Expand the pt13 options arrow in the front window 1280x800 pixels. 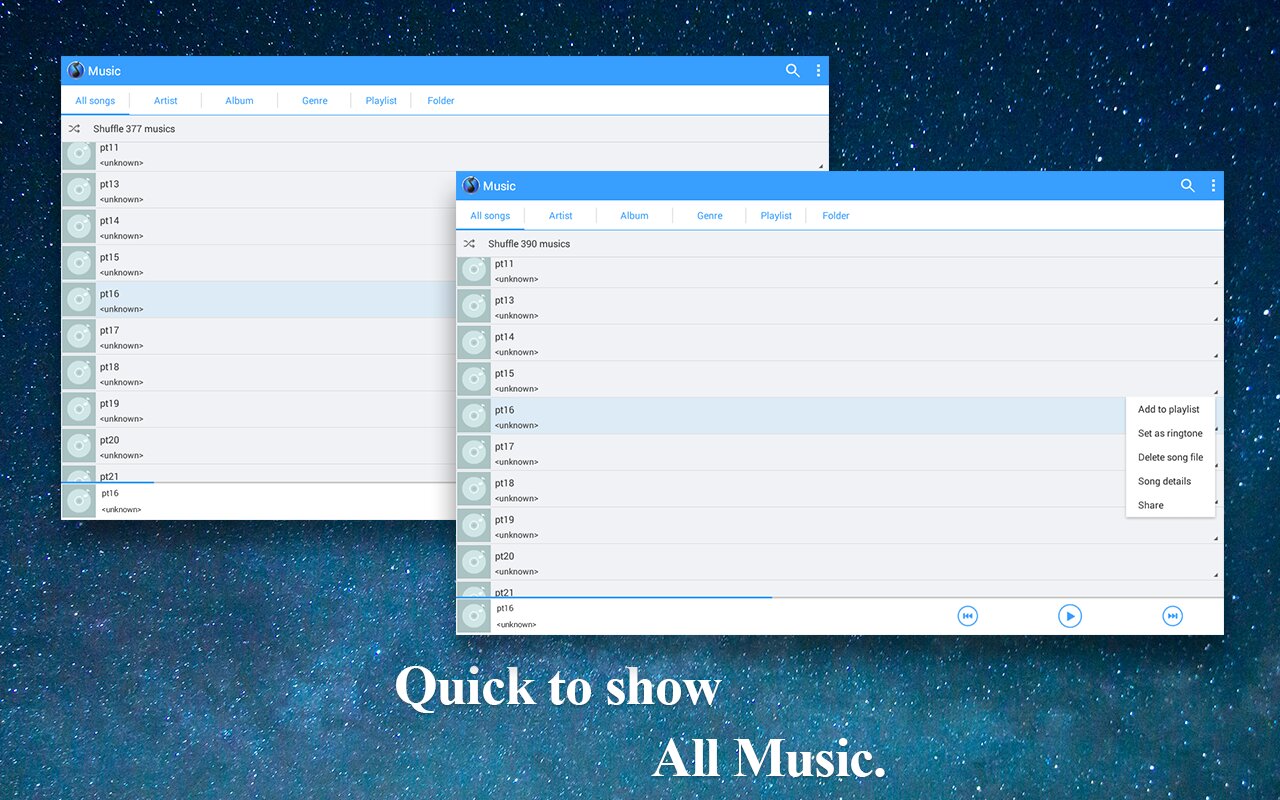tap(1216, 319)
